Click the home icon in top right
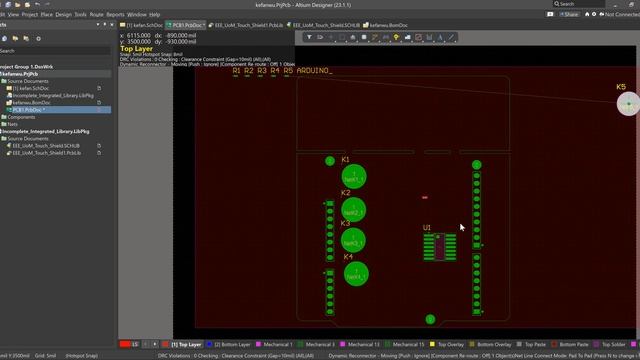The image size is (640, 360). point(587,14)
